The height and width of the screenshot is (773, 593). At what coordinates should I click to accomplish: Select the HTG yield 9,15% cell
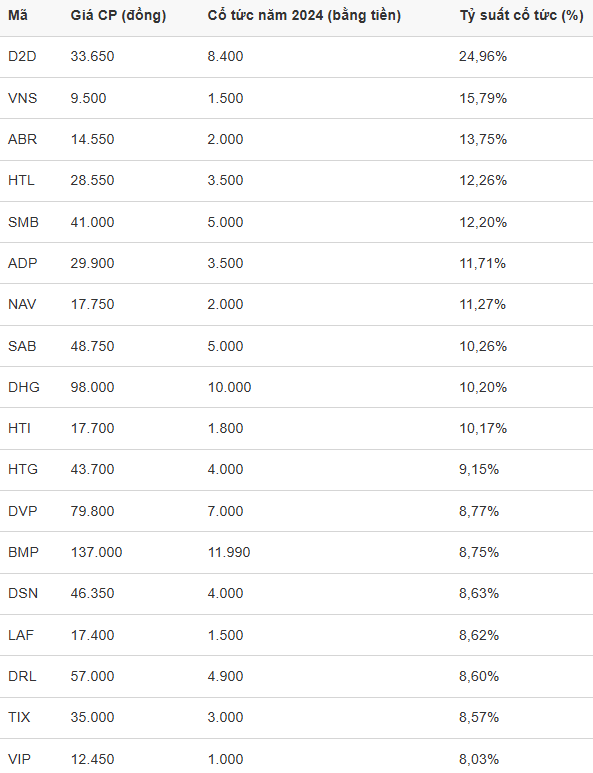click(x=479, y=469)
